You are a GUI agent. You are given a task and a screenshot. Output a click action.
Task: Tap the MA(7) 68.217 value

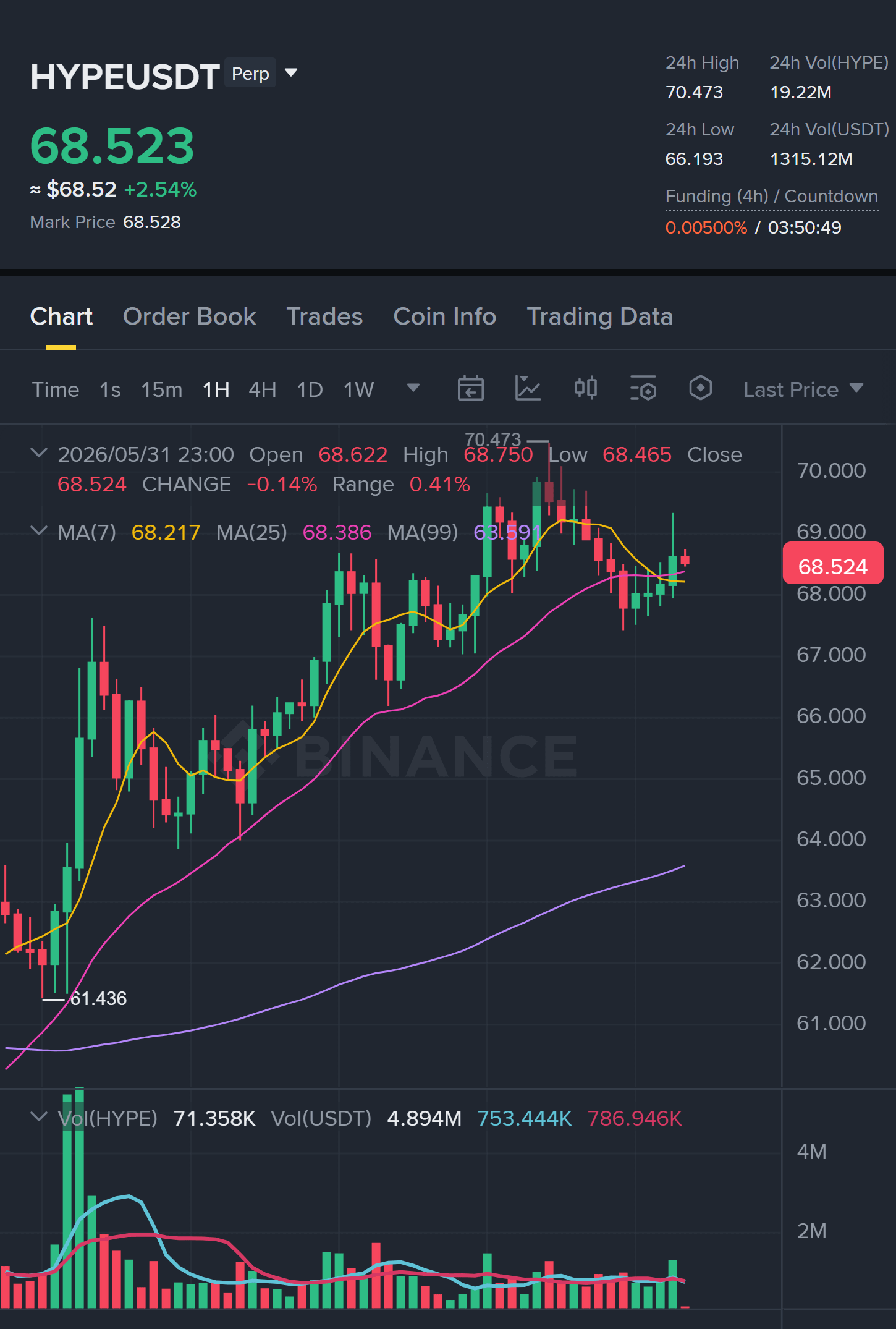click(166, 532)
